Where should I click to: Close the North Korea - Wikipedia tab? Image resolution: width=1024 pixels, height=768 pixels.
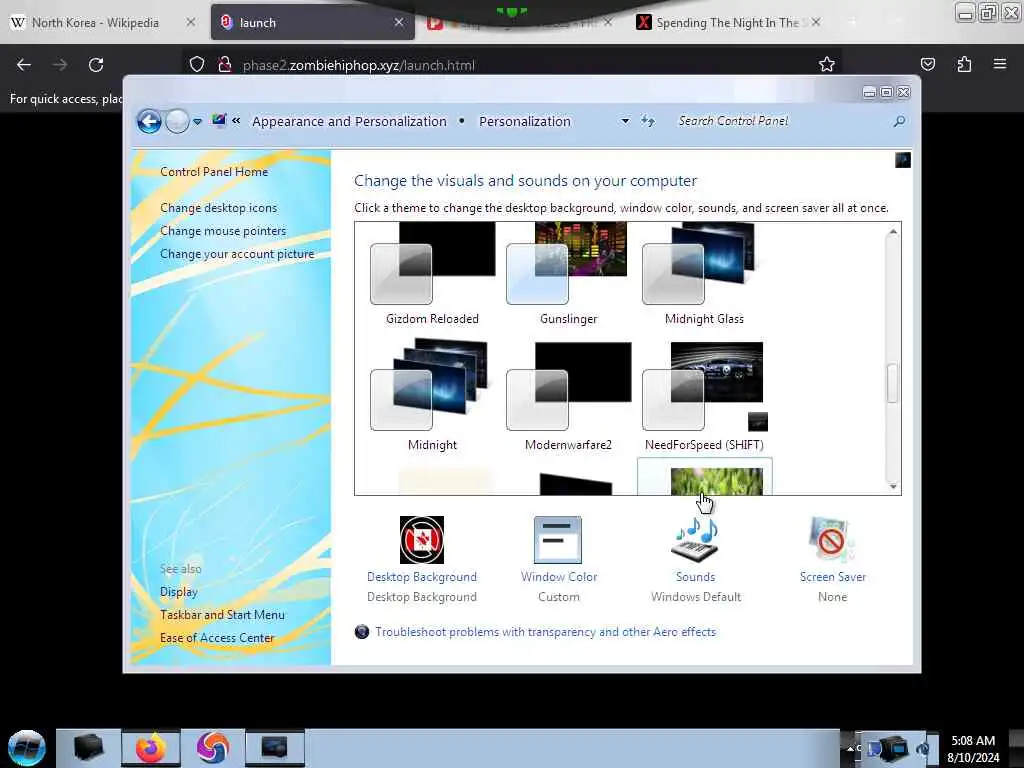point(191,22)
